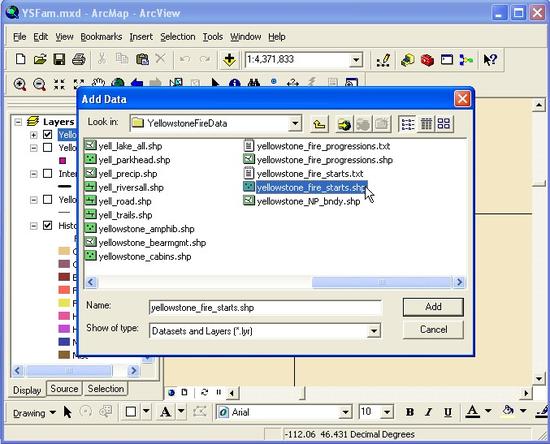This screenshot has width=550, height=444.
Task: Switch dialog to Details view icon
Action: click(x=426, y=124)
